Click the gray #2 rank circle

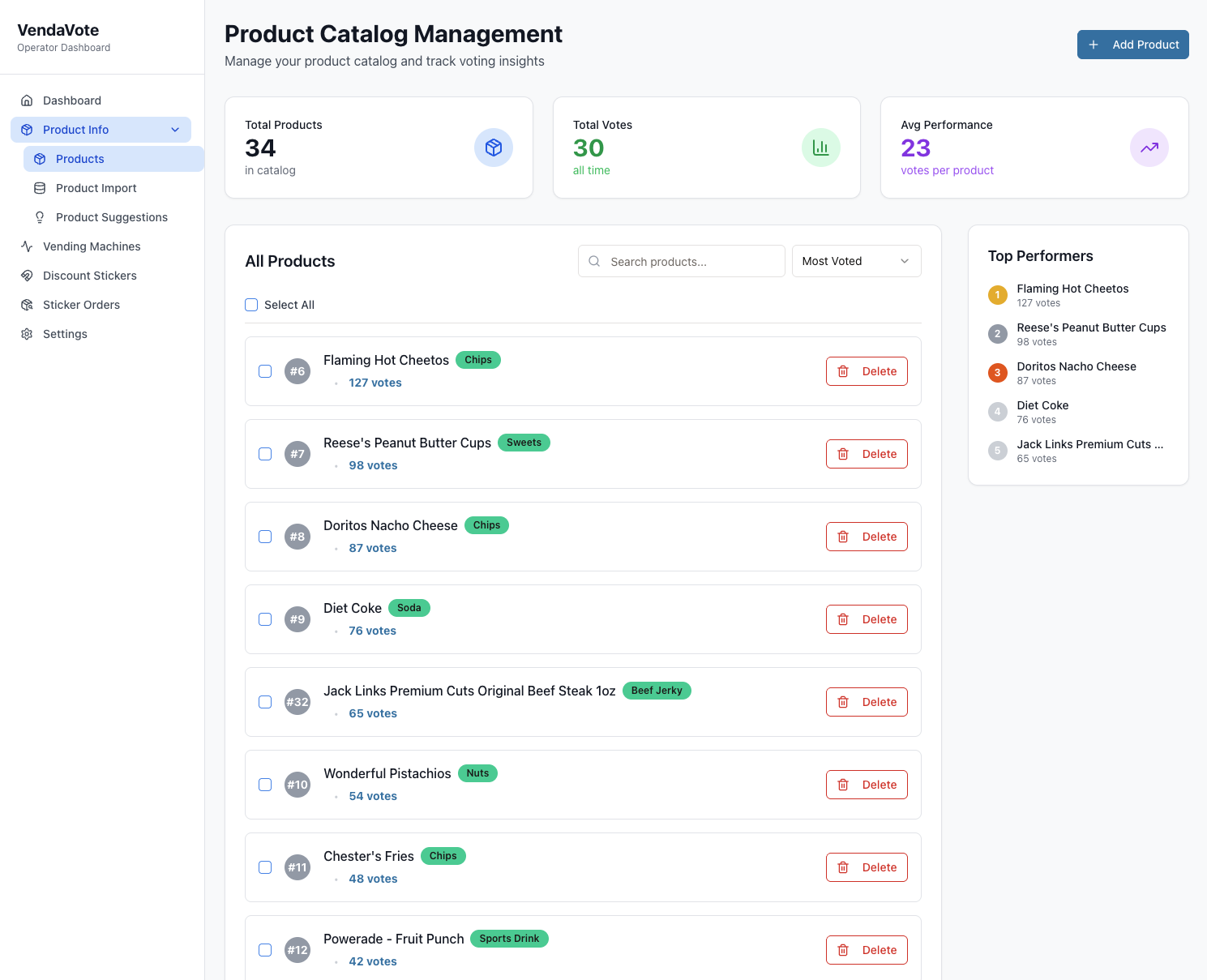coord(998,334)
